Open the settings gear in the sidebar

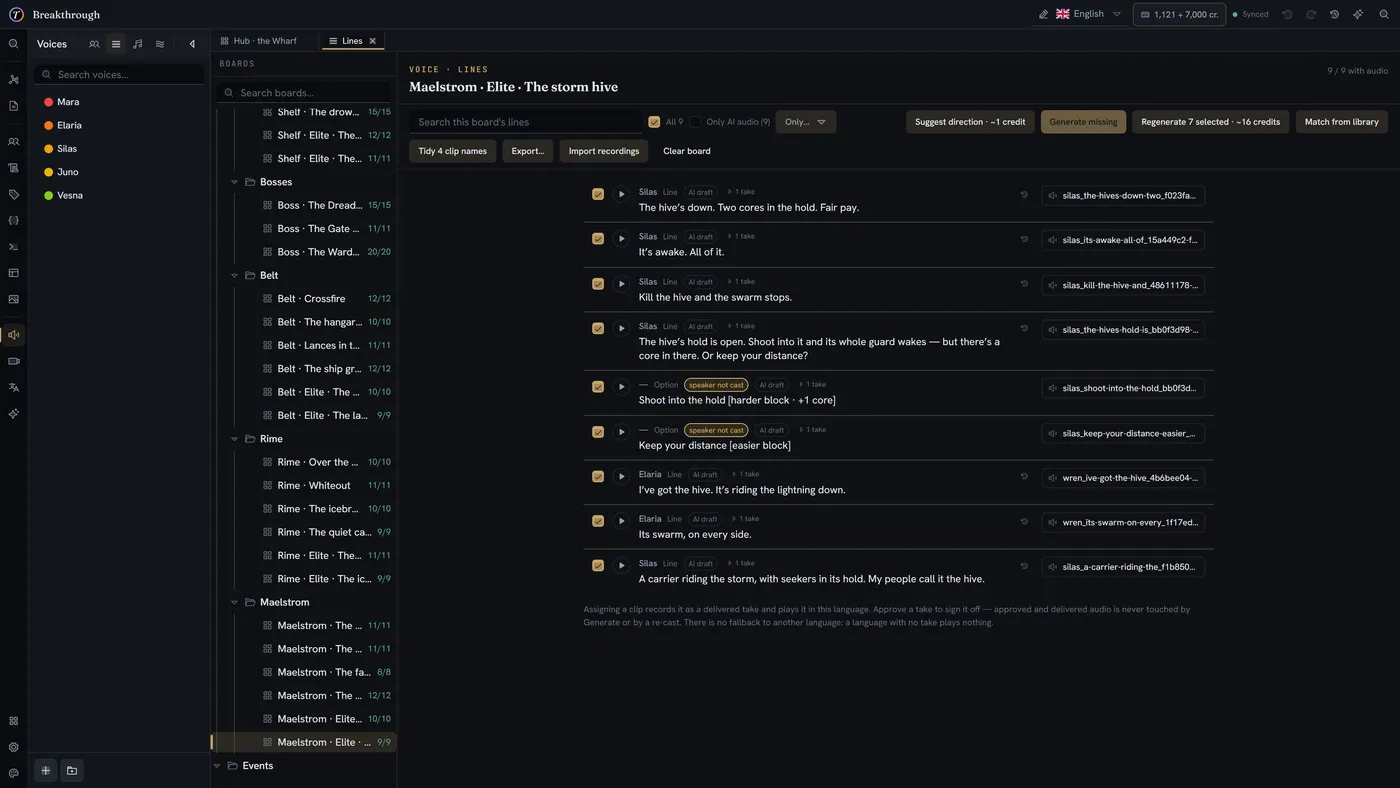pos(14,747)
